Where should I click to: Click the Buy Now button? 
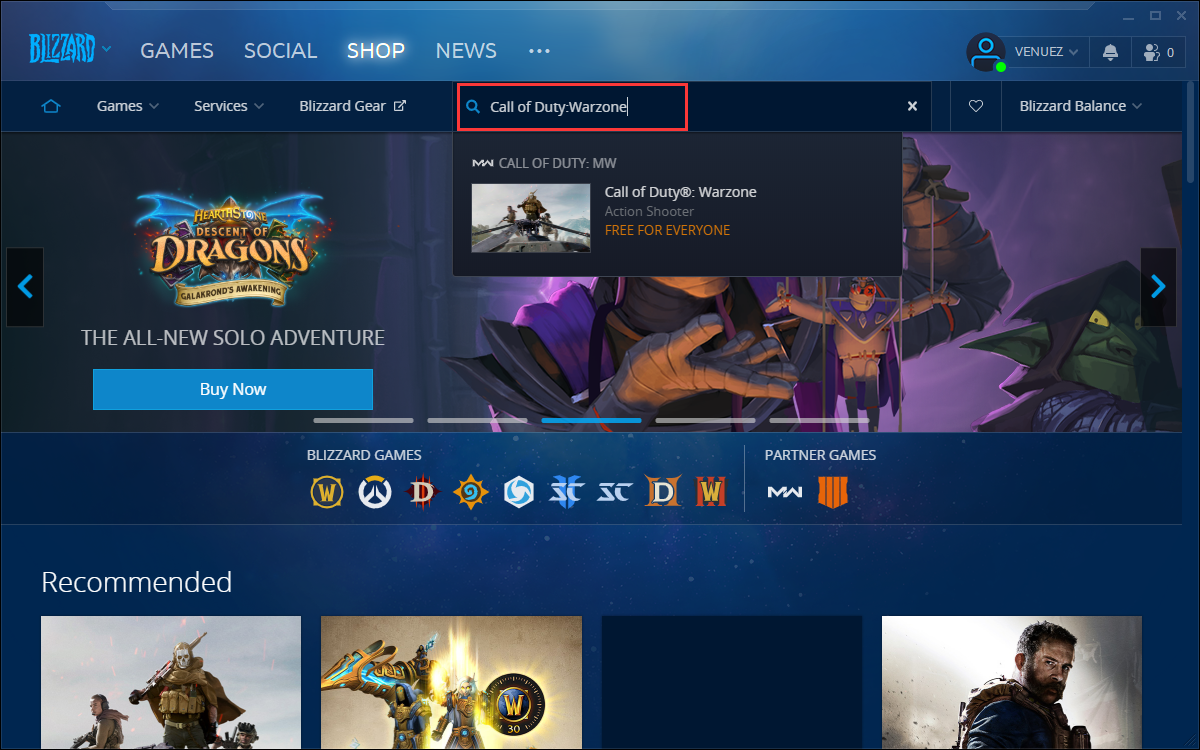233,389
